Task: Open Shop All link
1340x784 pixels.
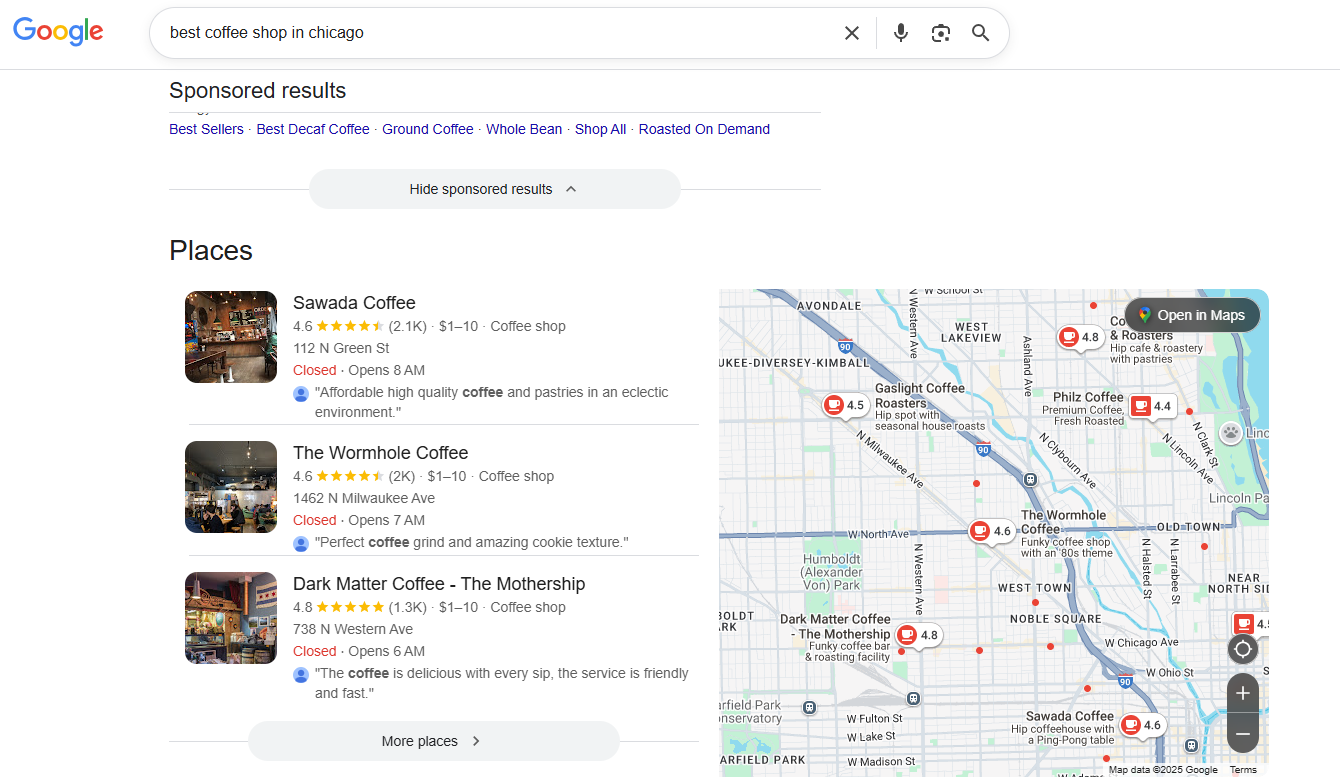Action: click(x=601, y=129)
